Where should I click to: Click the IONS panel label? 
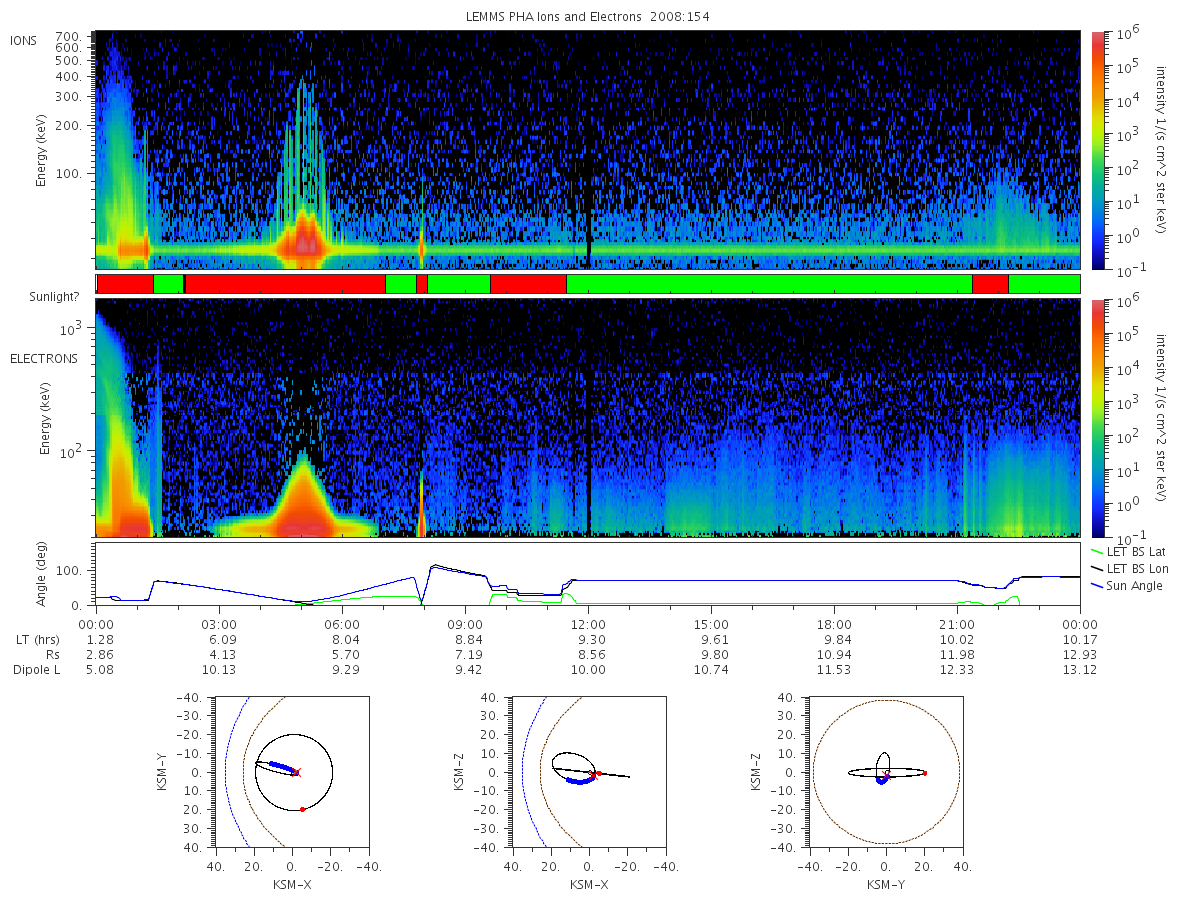24,40
